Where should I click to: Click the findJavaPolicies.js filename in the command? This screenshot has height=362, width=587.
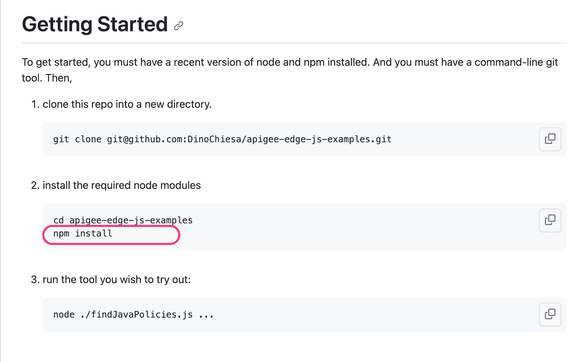142,314
